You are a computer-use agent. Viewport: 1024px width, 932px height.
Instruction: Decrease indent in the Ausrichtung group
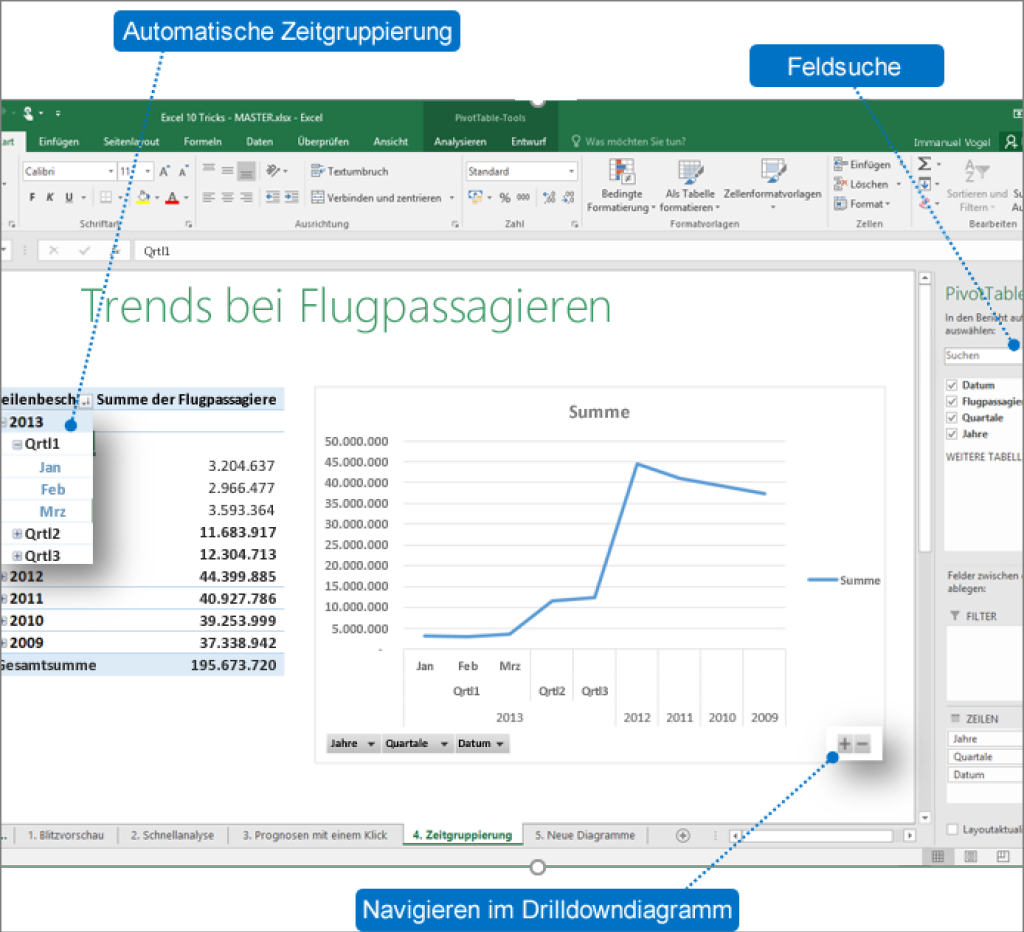coord(273,197)
